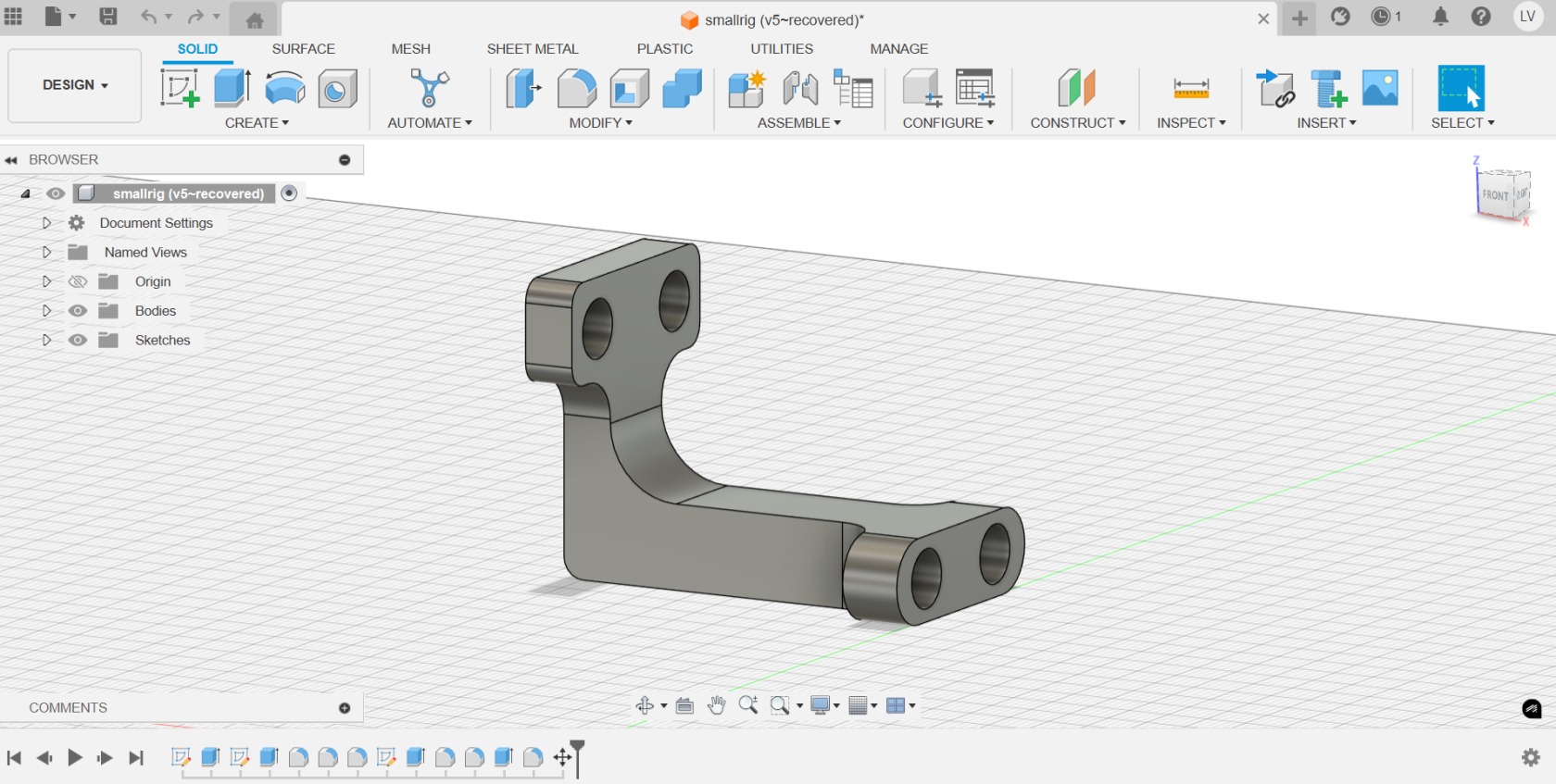Viewport: 1556px width, 784px height.
Task: Select the Combine tool
Action: click(683, 89)
